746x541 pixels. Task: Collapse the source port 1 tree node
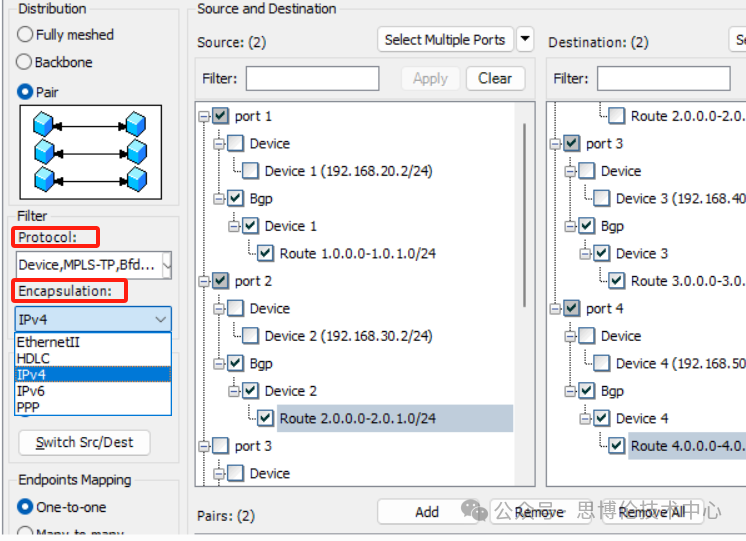point(205,117)
